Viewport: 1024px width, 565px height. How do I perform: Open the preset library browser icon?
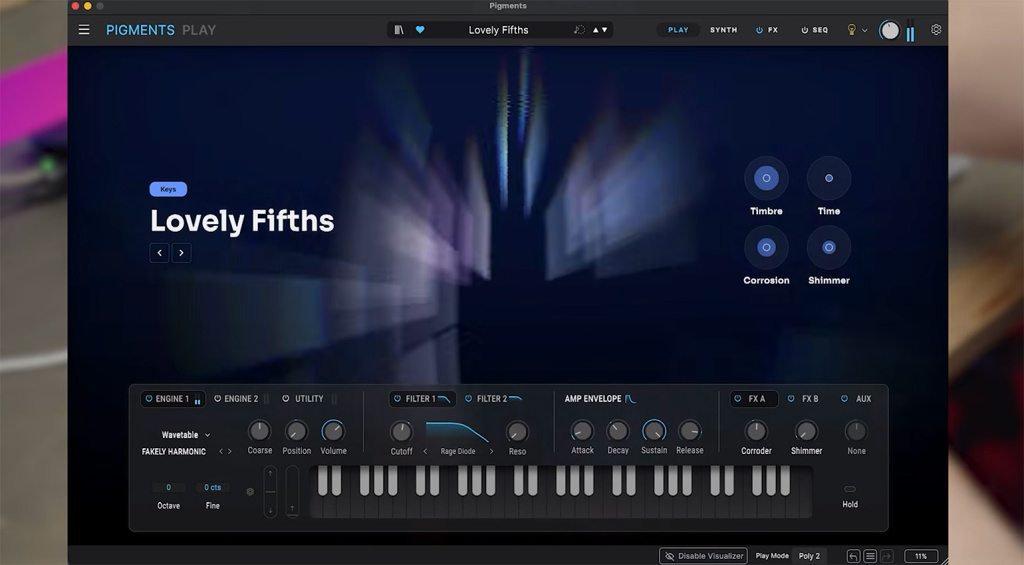[x=399, y=29]
